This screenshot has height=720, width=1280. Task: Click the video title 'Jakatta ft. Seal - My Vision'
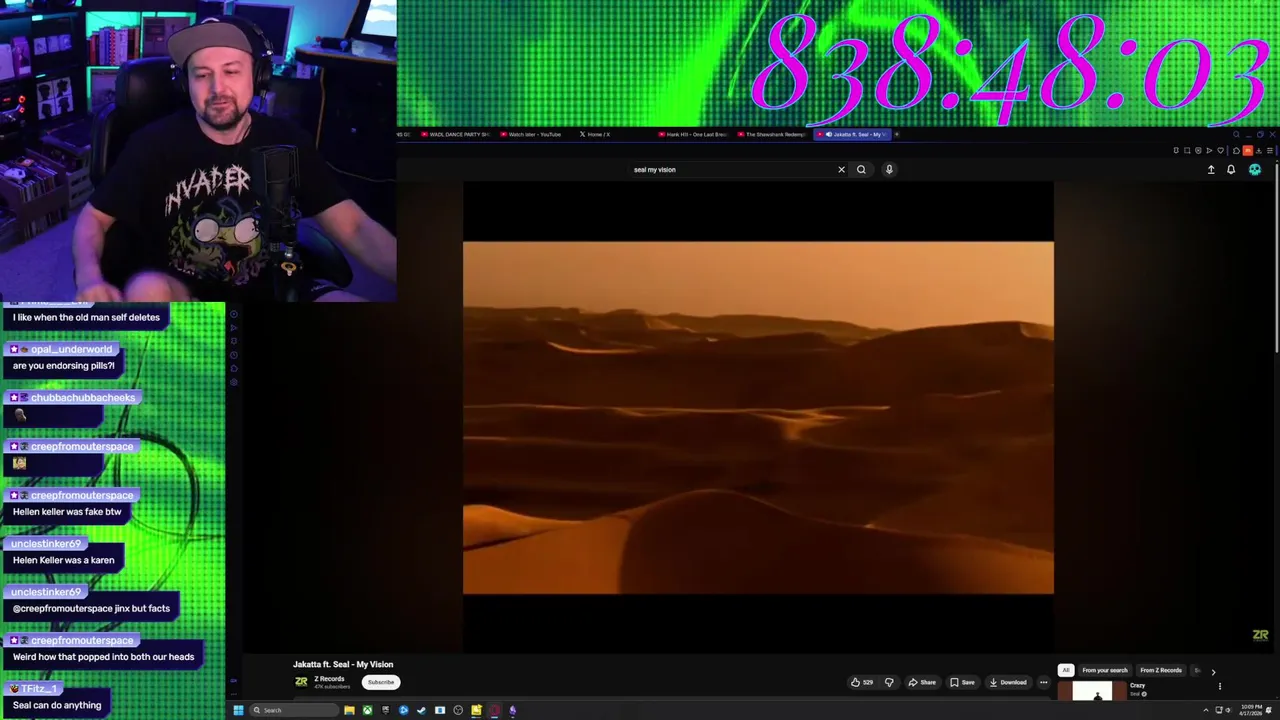[343, 664]
